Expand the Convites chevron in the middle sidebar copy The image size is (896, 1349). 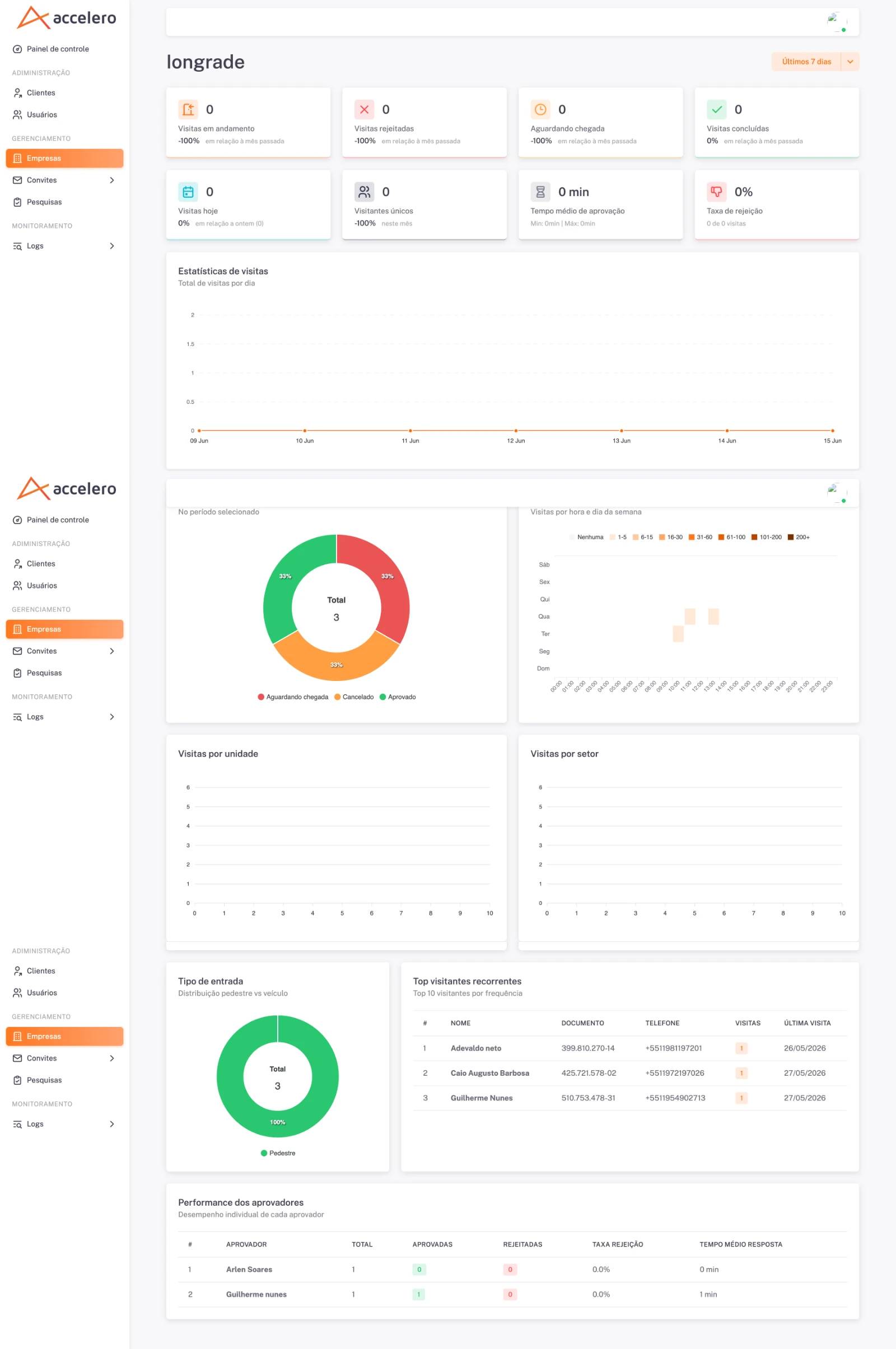pos(112,651)
